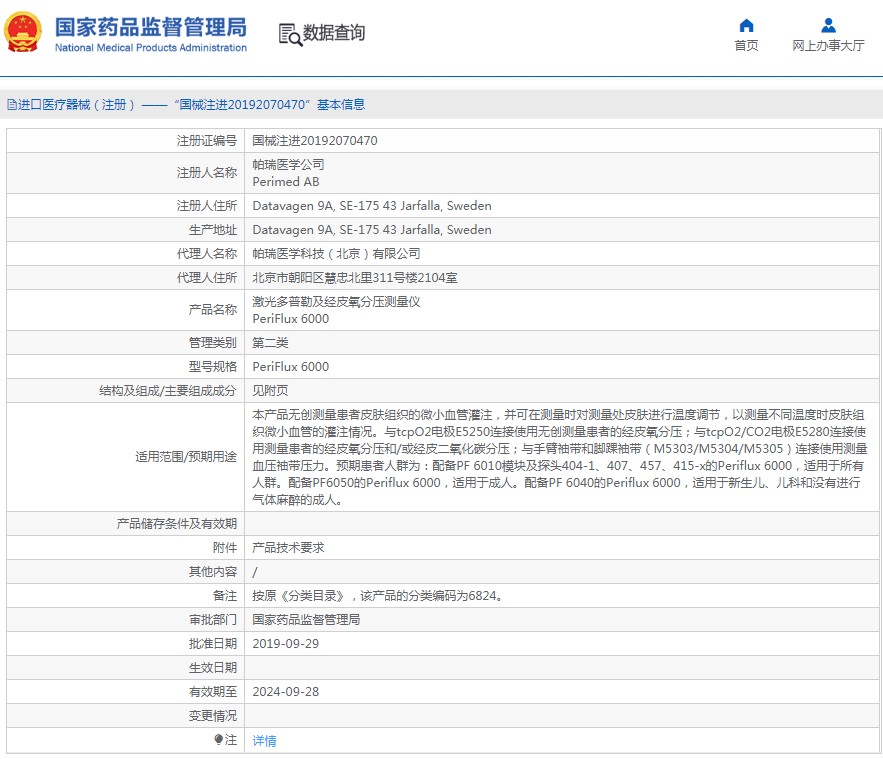Screen dimensions: 883x759
Task: Click the 基本信息 heading text
Action: pos(341,105)
